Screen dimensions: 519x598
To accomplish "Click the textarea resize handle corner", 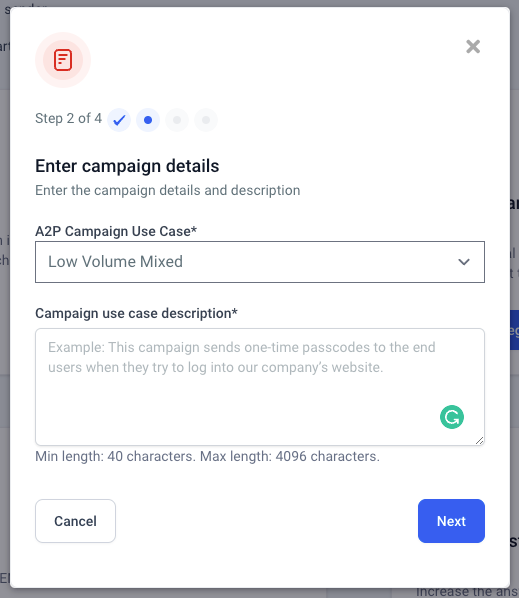I will point(480,441).
